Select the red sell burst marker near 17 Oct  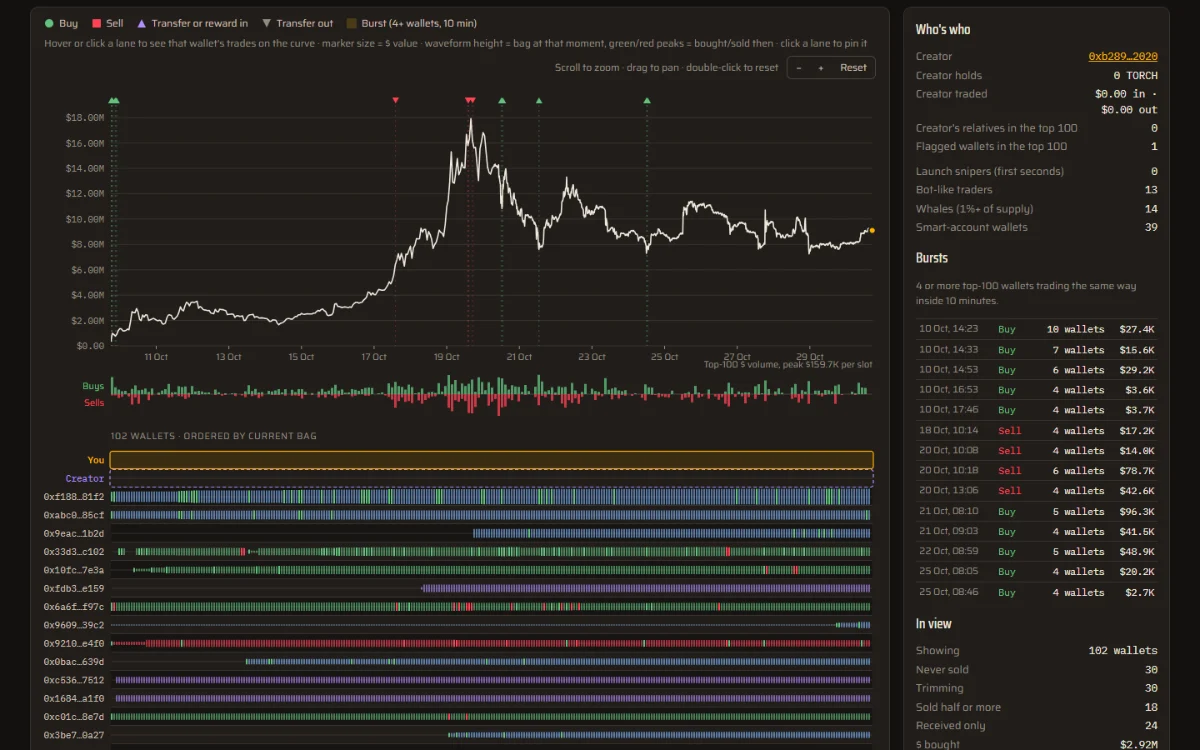click(395, 100)
